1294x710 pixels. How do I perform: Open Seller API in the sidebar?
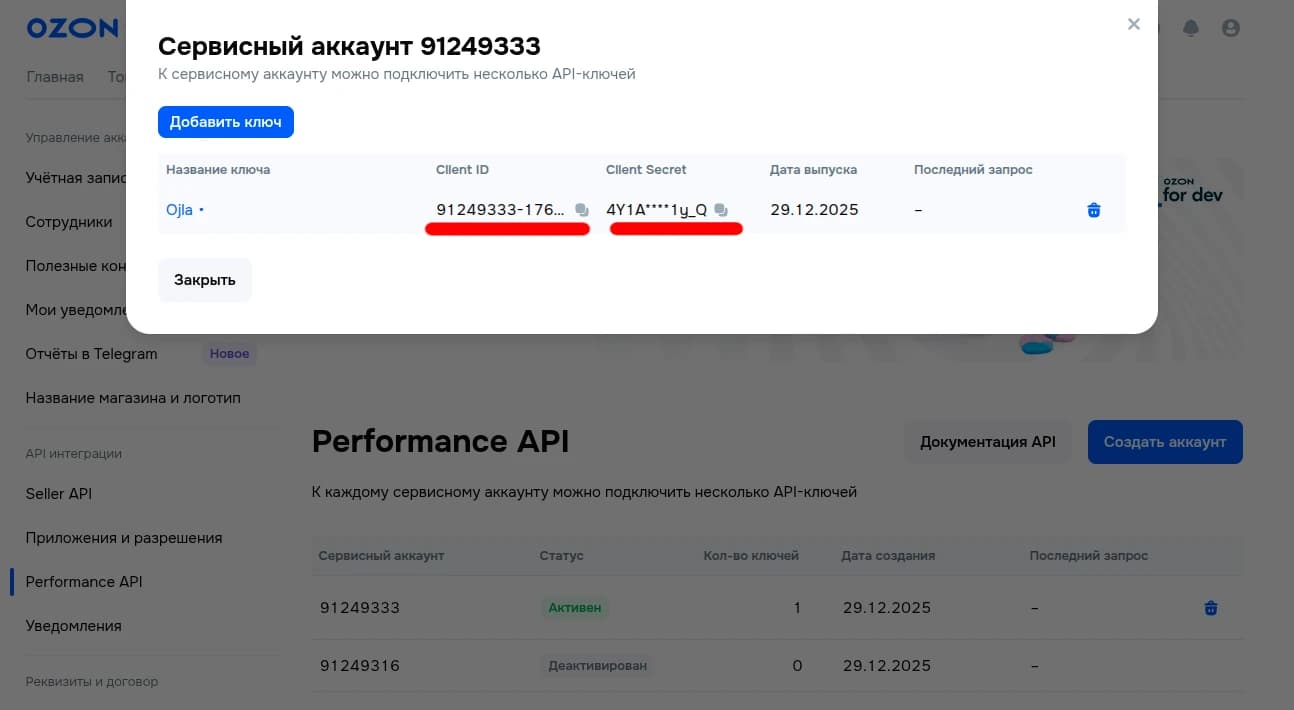pyautogui.click(x=59, y=494)
